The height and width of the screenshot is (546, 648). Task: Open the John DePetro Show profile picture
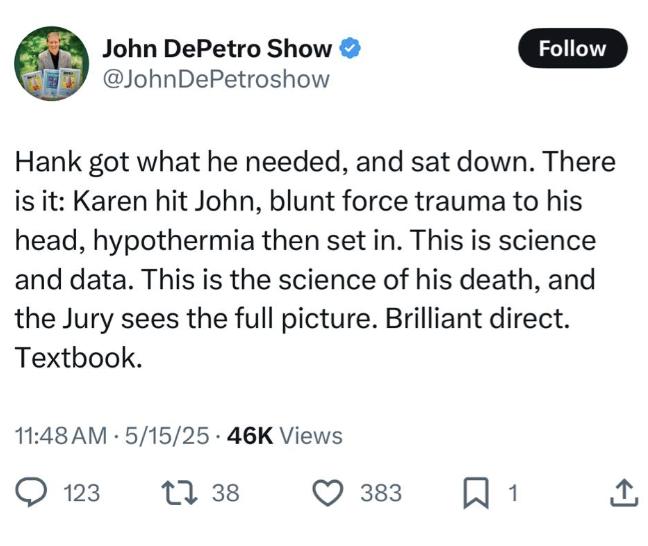pyautogui.click(x=51, y=64)
